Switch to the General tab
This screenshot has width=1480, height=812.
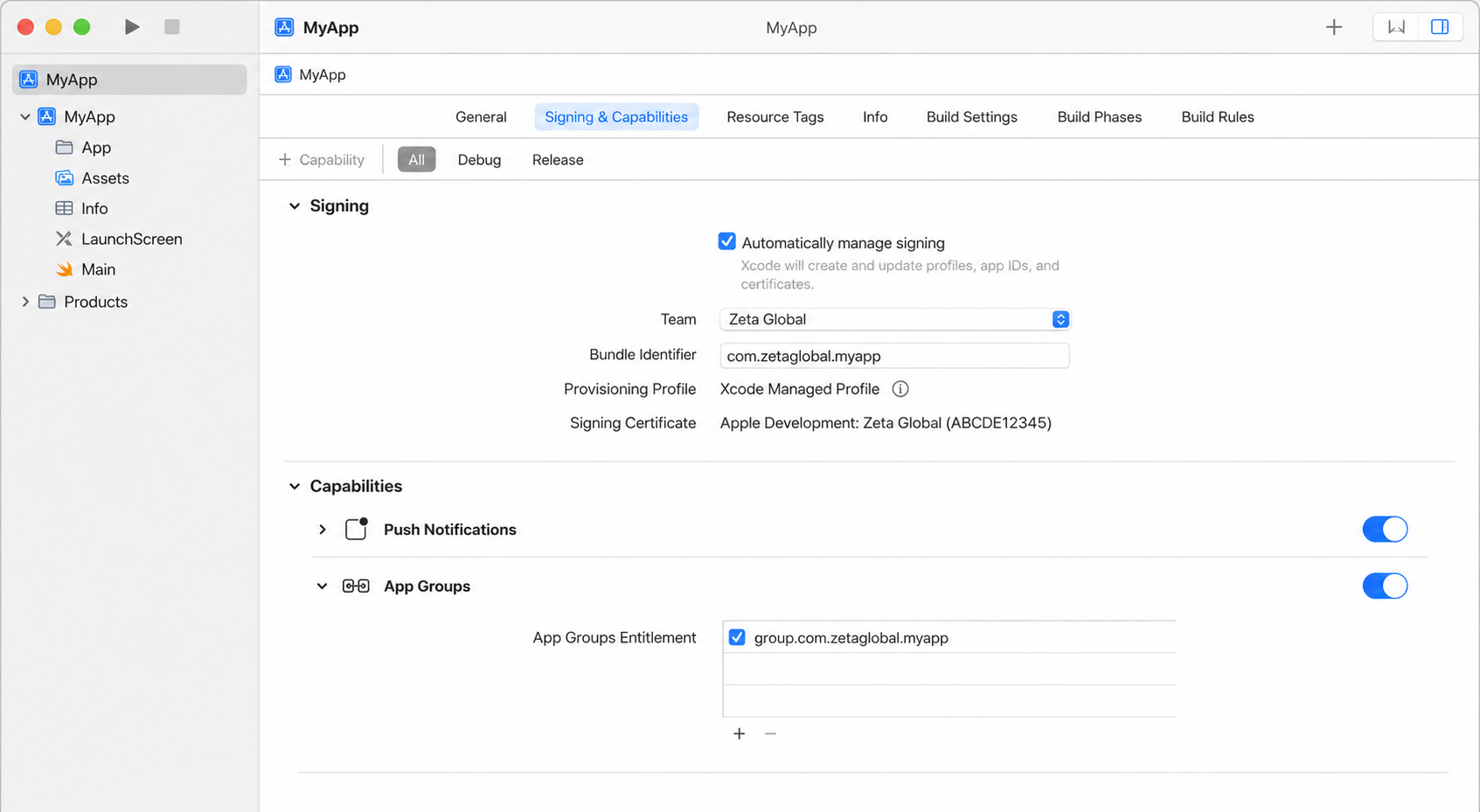click(x=481, y=117)
